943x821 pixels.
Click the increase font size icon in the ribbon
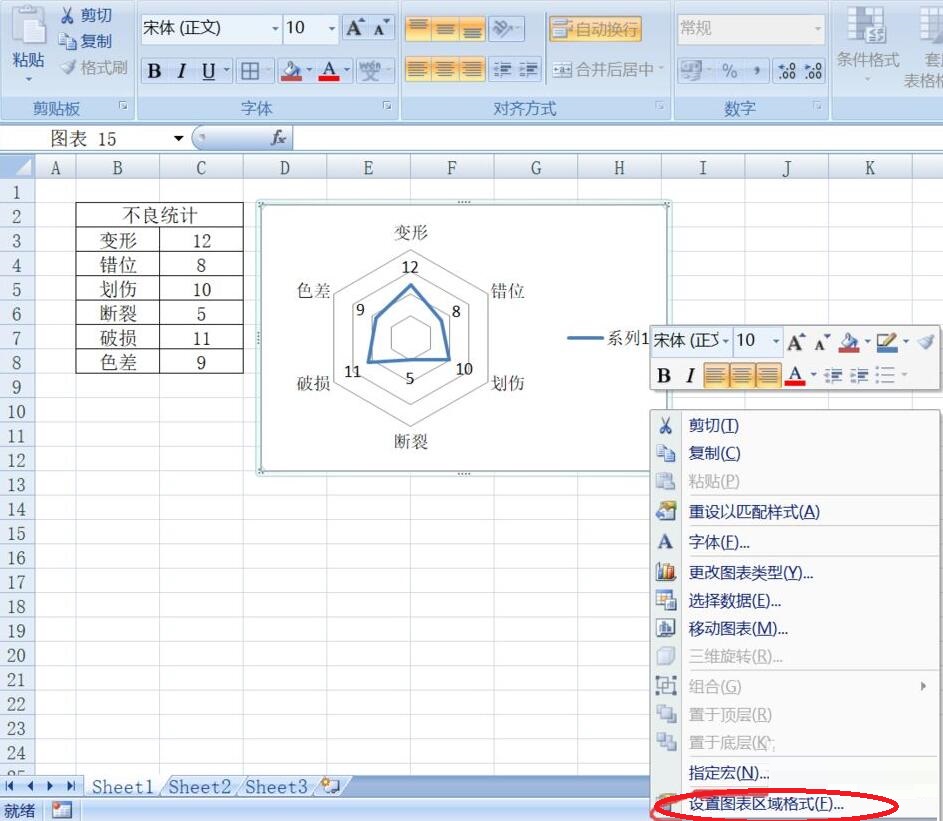(355, 28)
